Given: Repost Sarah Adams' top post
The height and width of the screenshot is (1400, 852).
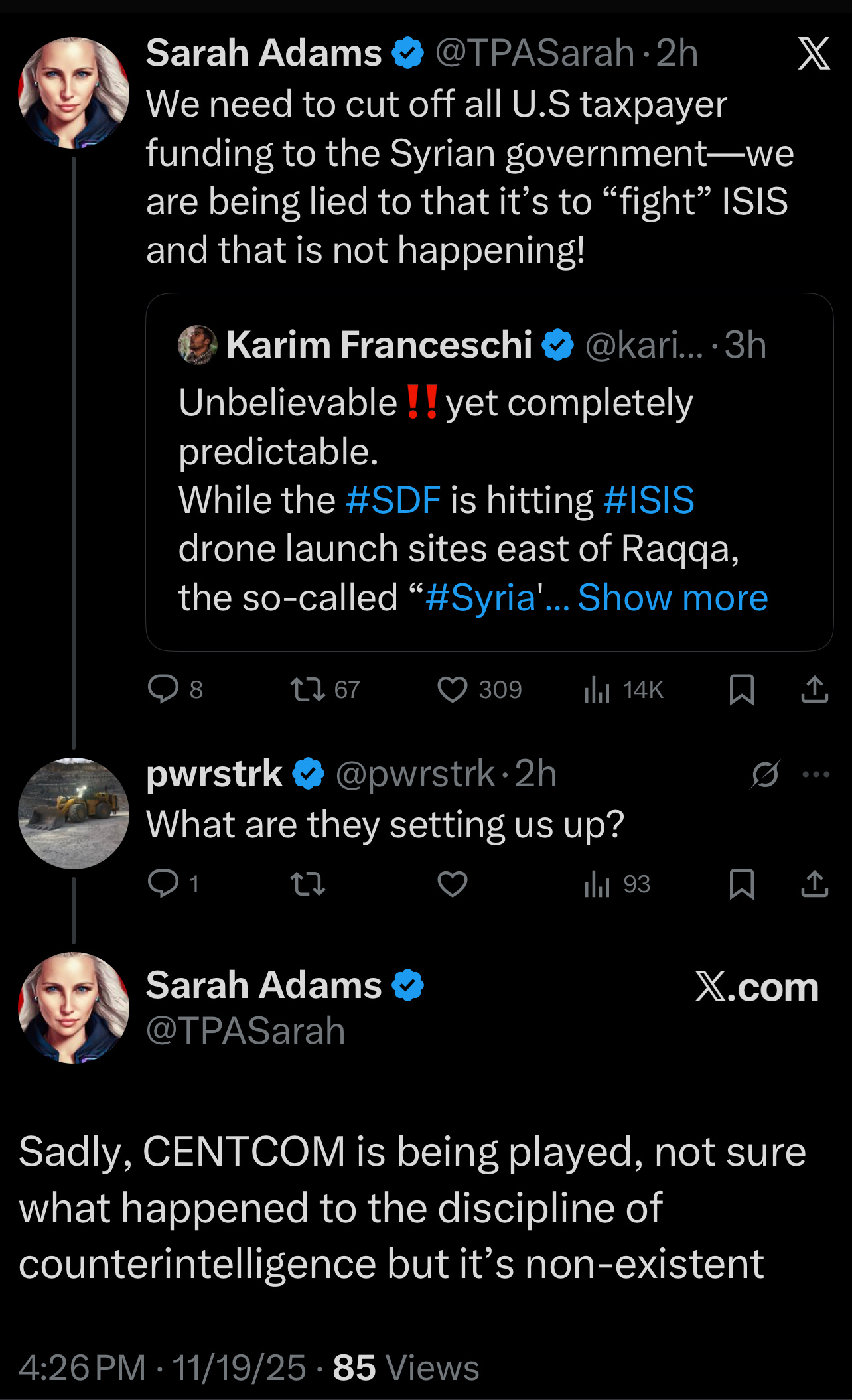Looking at the screenshot, I should 308,689.
